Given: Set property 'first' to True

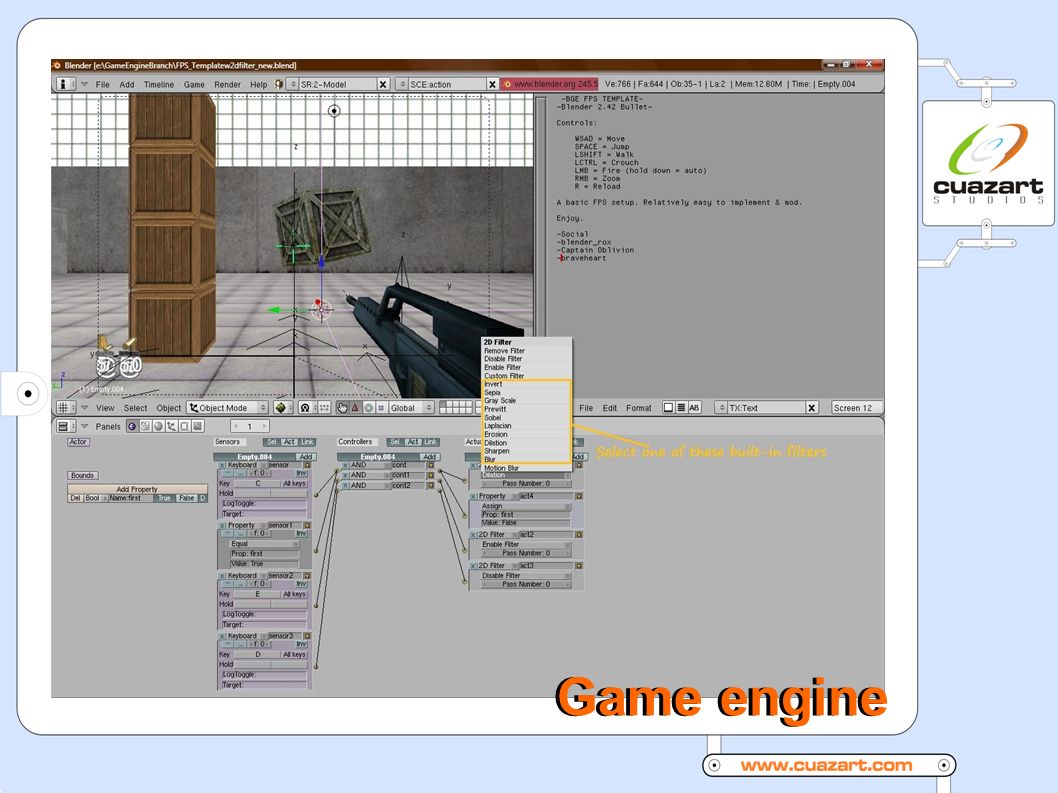Looking at the screenshot, I should click(x=164, y=498).
